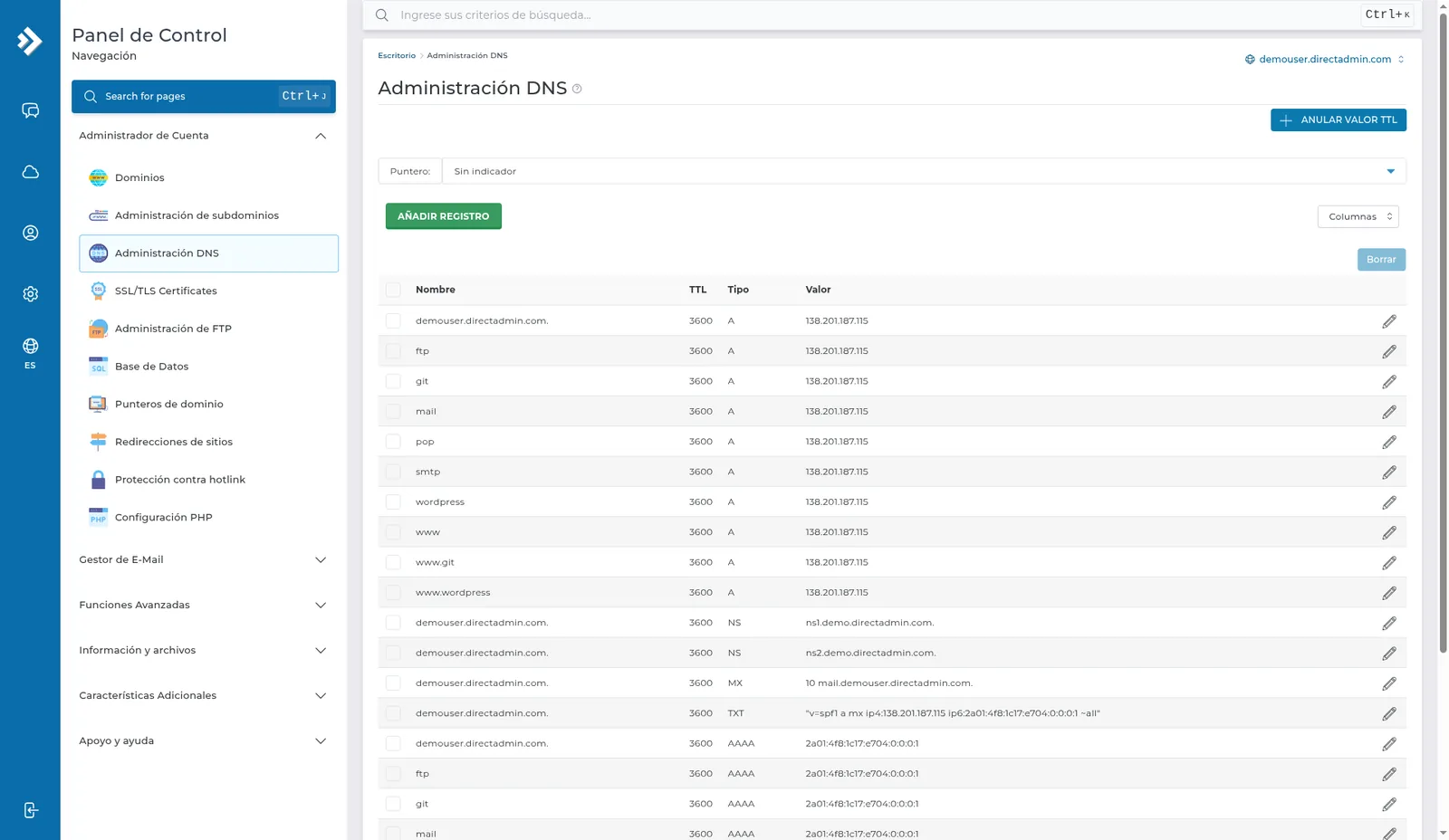
Task: Sort table by the TTL column header
Action: point(697,290)
